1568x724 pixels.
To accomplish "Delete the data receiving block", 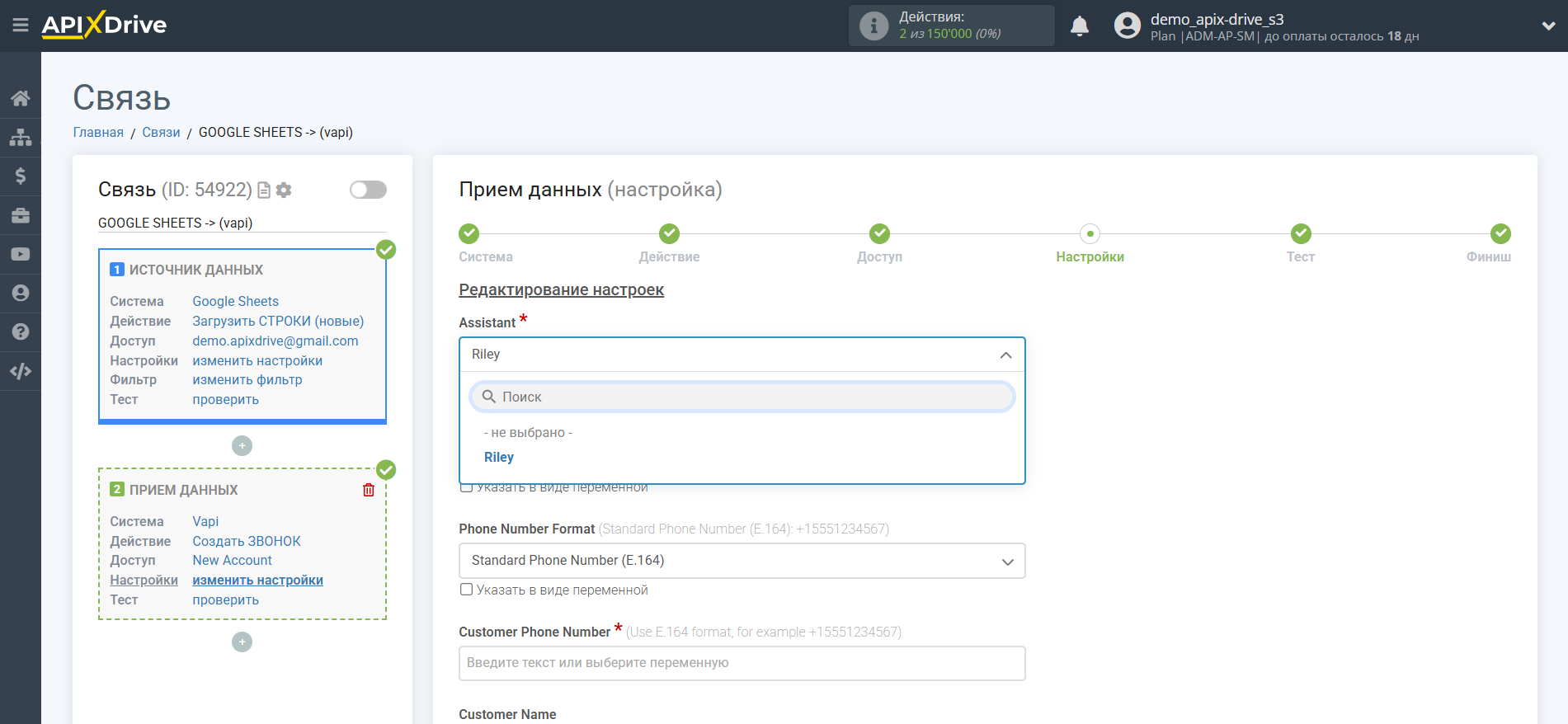I will click(x=369, y=490).
